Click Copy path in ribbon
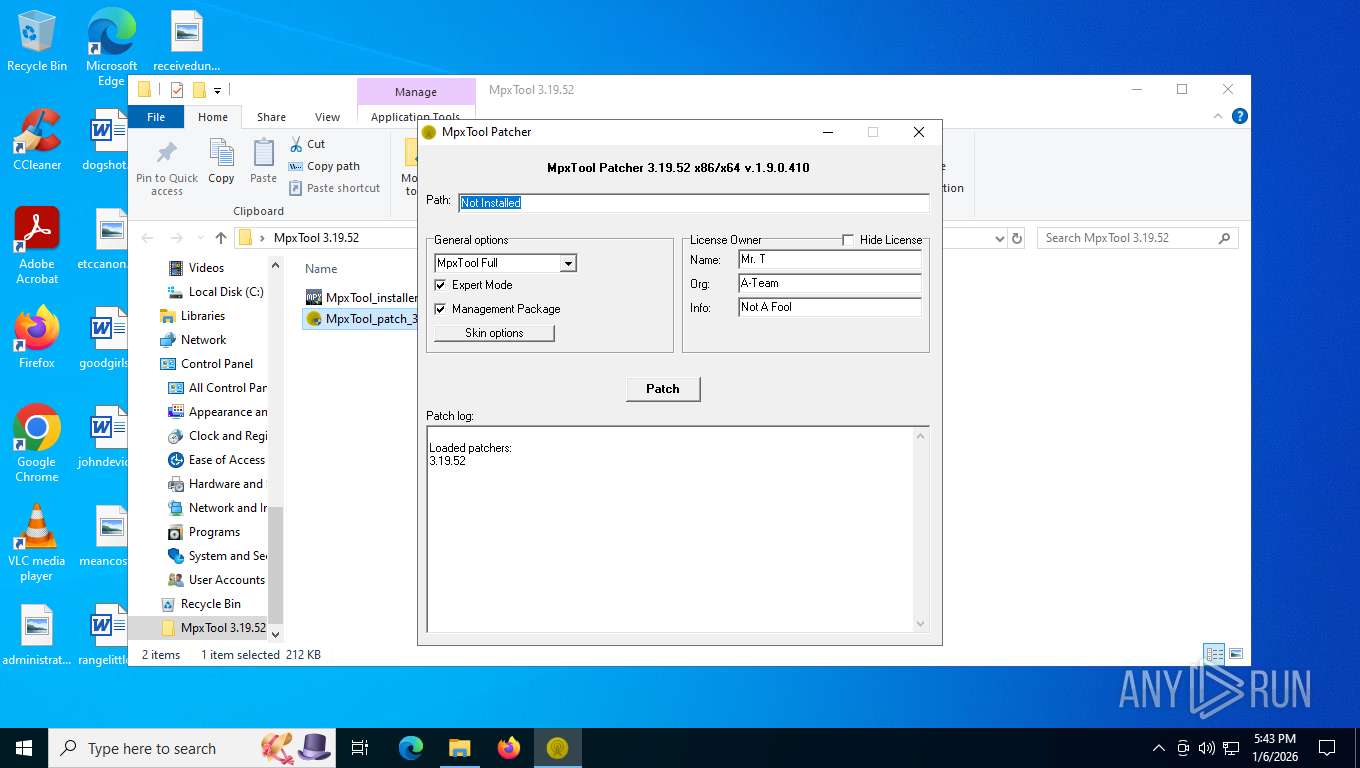1360x768 pixels. tap(324, 166)
